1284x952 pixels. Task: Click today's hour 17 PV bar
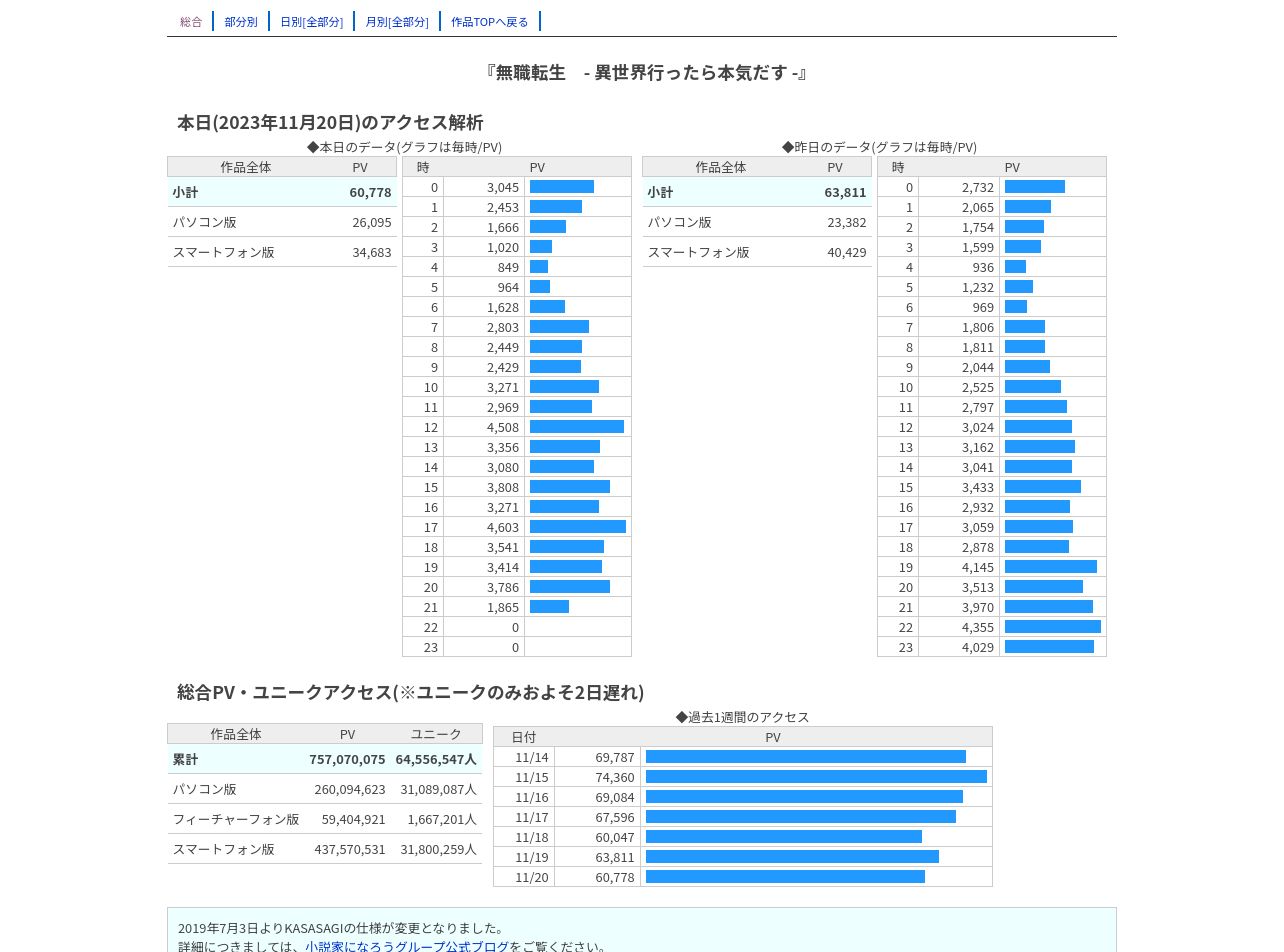coord(578,527)
